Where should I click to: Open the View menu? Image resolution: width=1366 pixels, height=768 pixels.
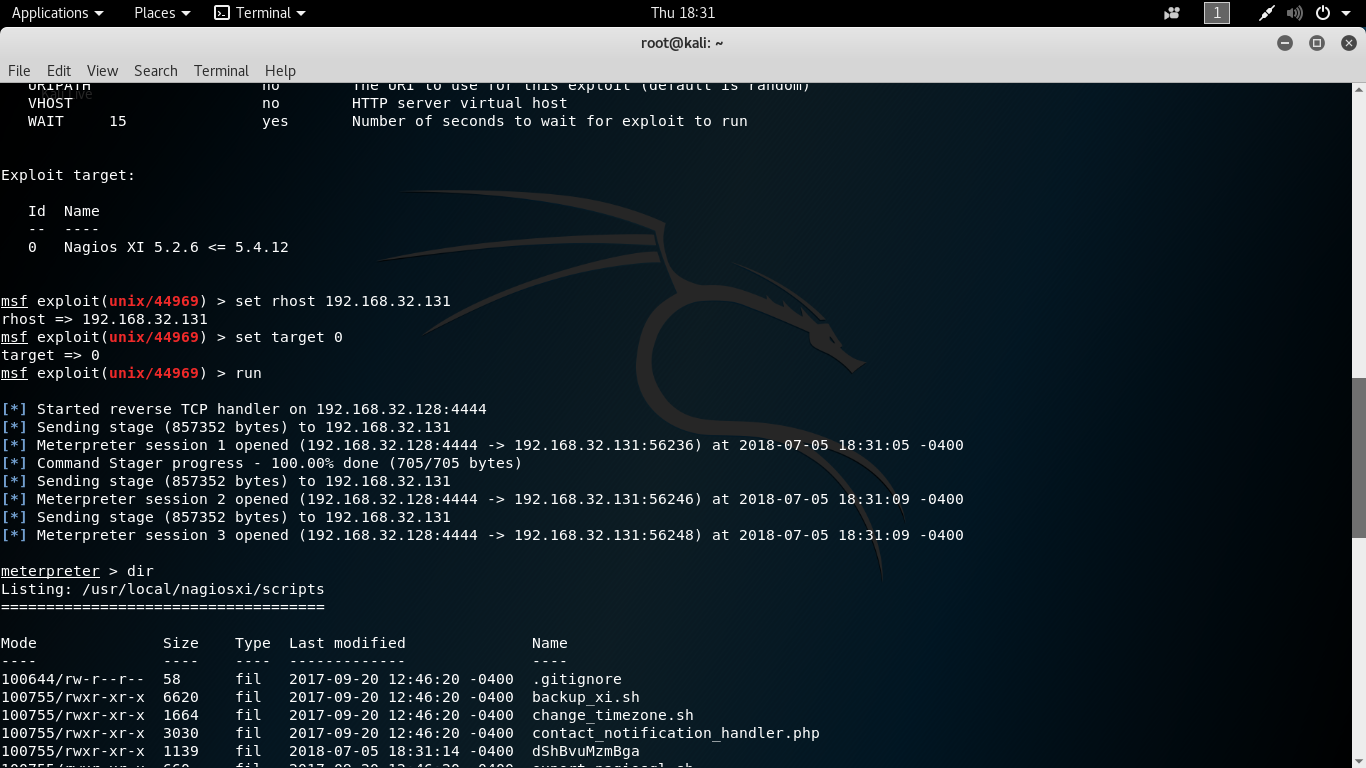click(102, 71)
